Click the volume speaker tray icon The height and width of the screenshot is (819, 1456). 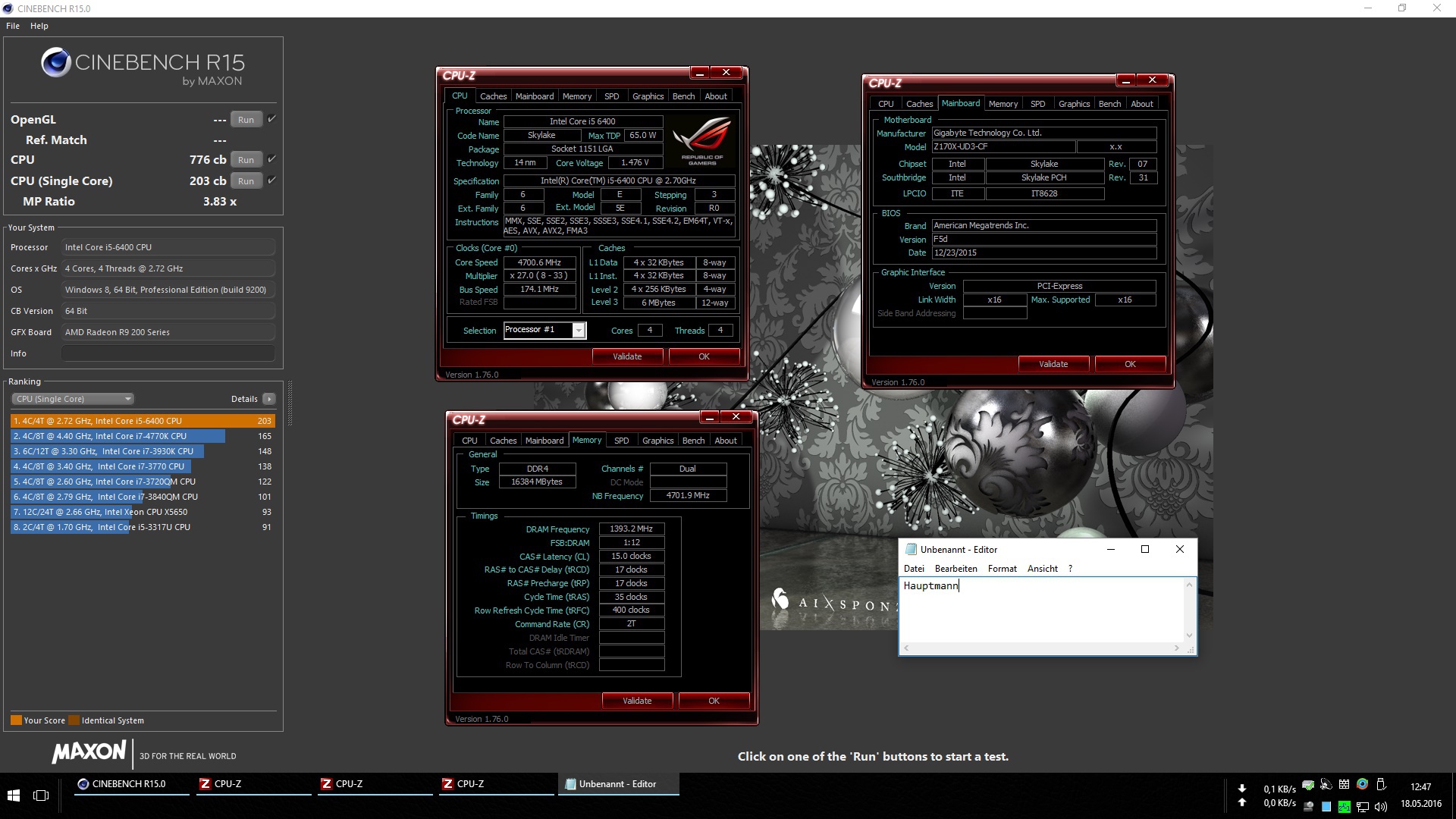[1381, 807]
